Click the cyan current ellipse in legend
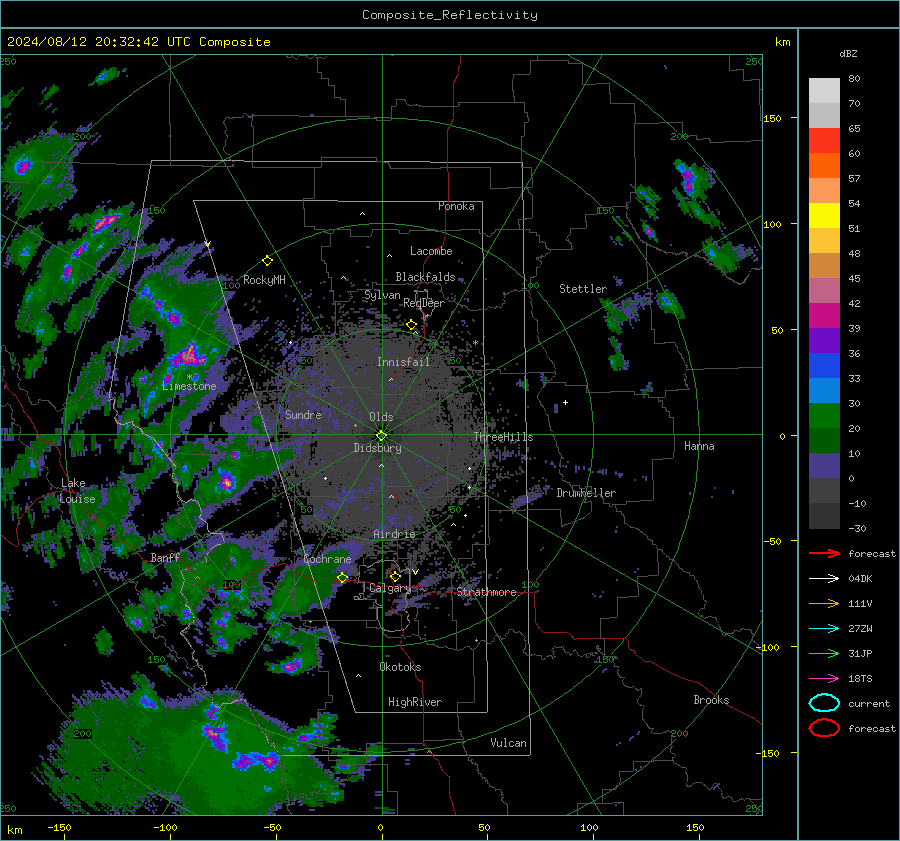Screen dimensions: 900x841 824,703
